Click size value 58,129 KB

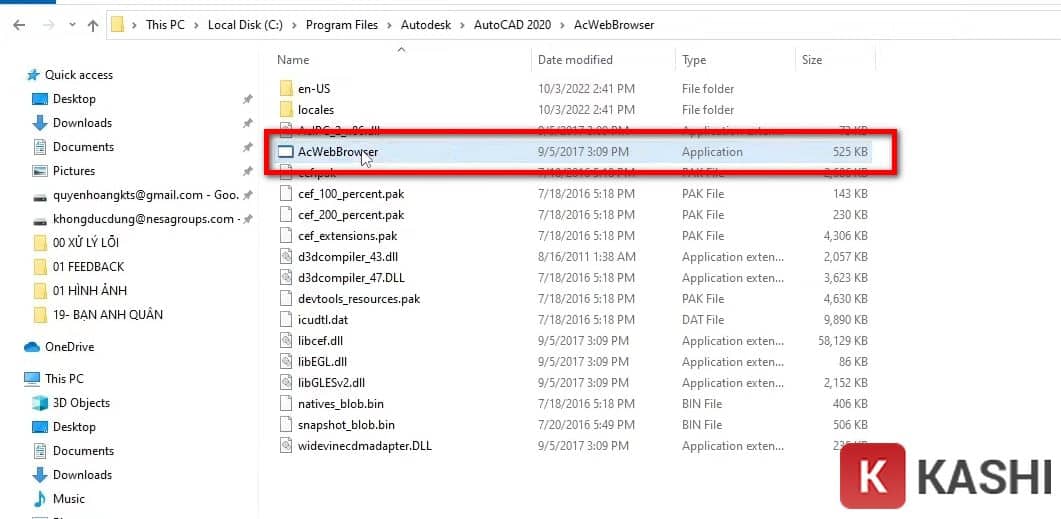pyautogui.click(x=842, y=340)
